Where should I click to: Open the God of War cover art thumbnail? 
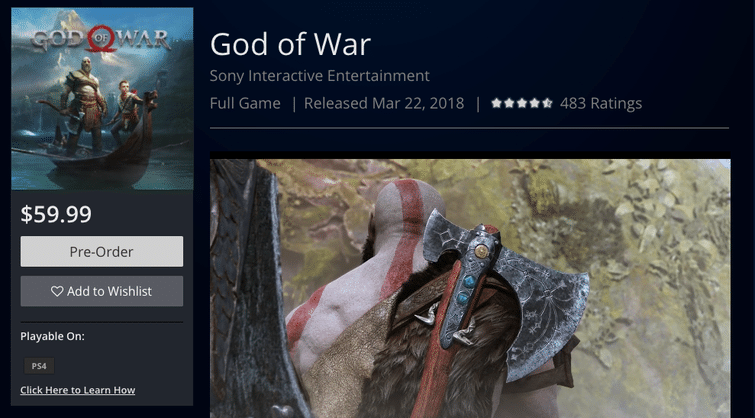coord(102,99)
